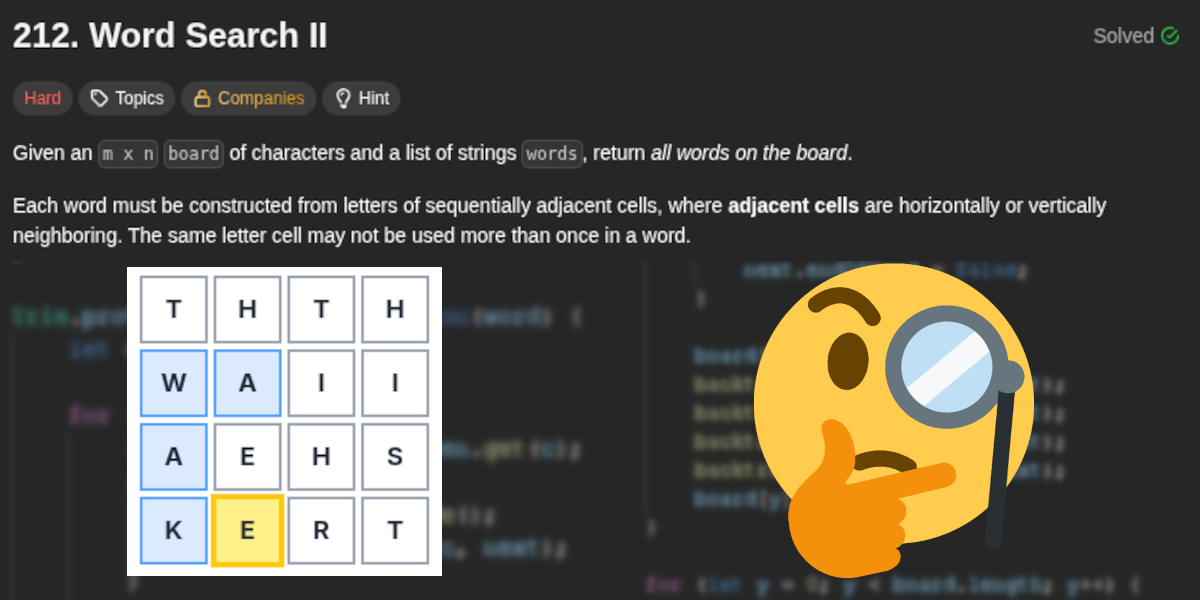Click the Hard difficulty badge
The height and width of the screenshot is (600, 1200).
(x=43, y=98)
